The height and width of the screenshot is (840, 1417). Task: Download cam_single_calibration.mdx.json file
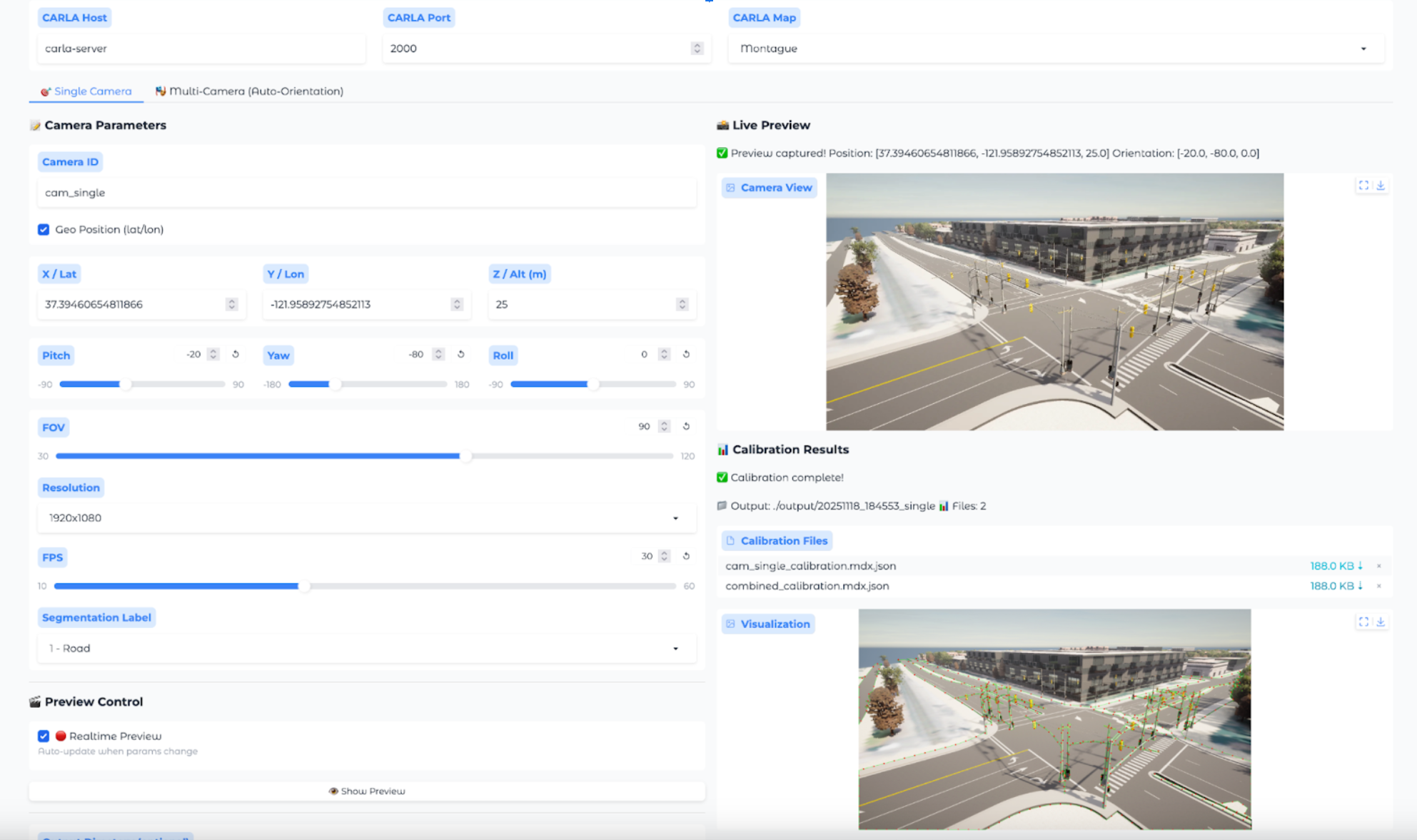1336,566
